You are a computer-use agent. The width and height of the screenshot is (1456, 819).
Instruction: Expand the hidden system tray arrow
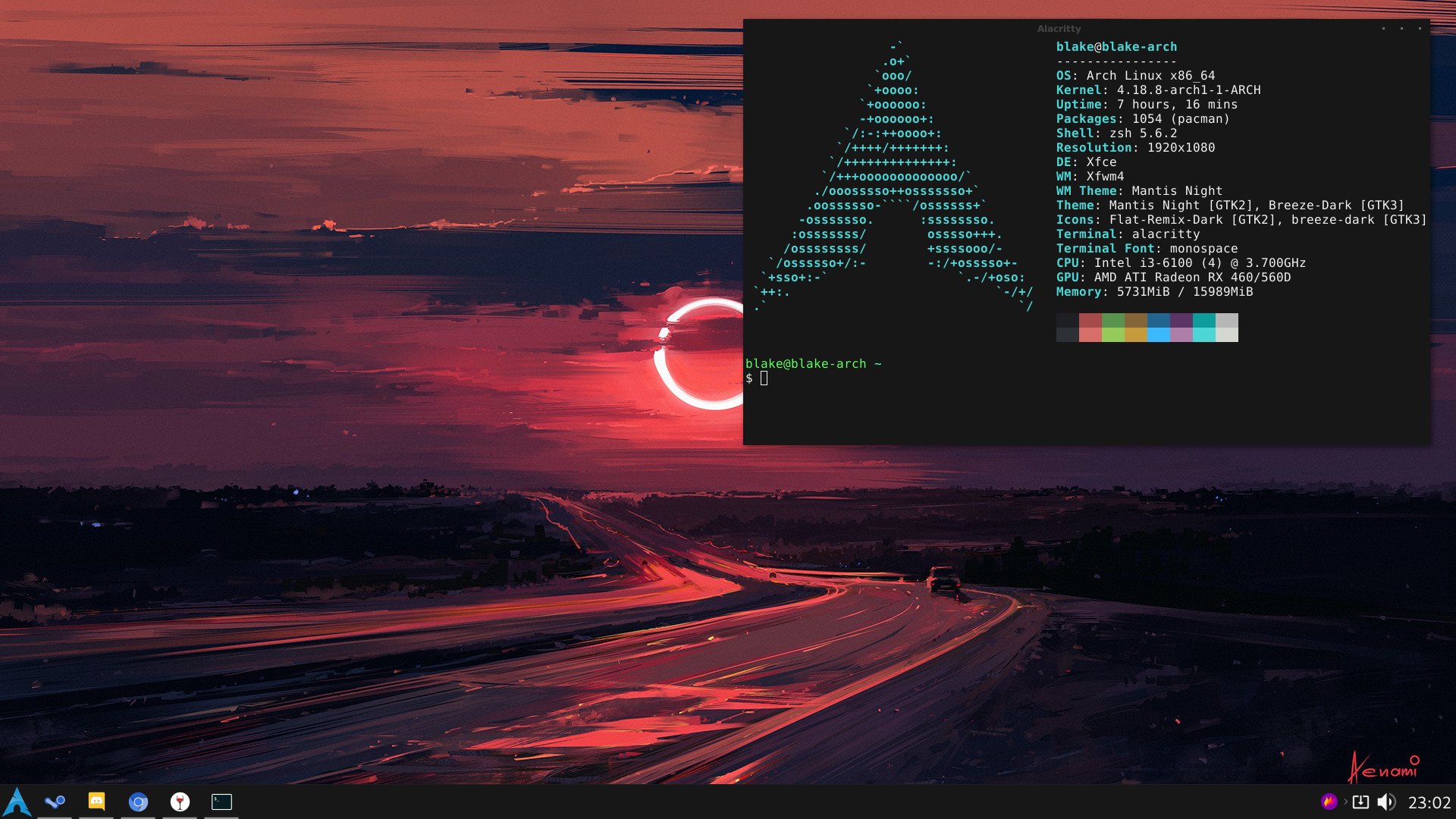1346,802
